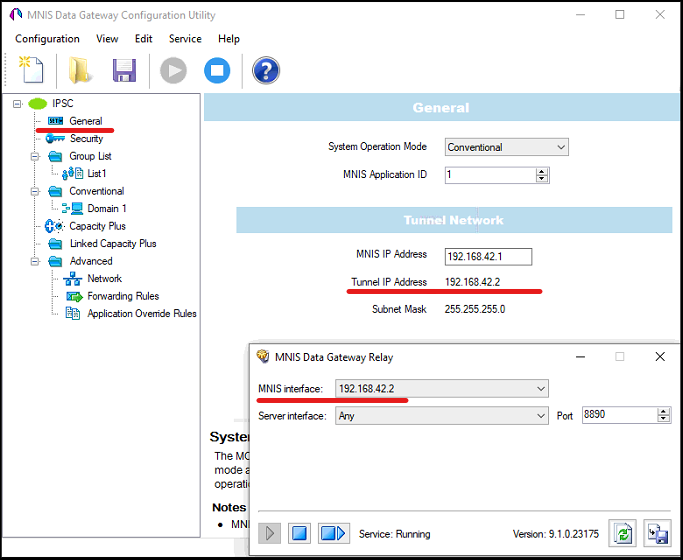Viewport: 683px width, 560px height.
Task: Close the MNIS Data Gateway Relay window
Action: [660, 357]
